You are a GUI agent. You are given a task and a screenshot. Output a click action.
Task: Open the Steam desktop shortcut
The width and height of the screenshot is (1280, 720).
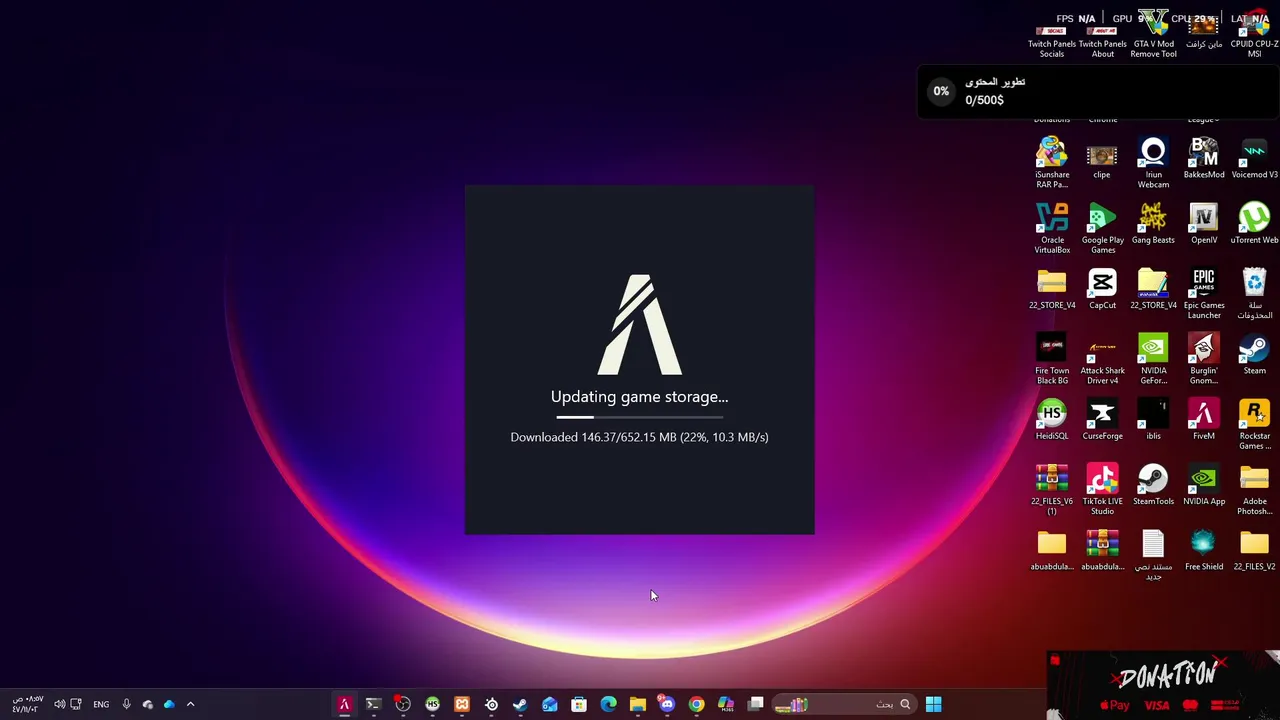click(x=1254, y=355)
